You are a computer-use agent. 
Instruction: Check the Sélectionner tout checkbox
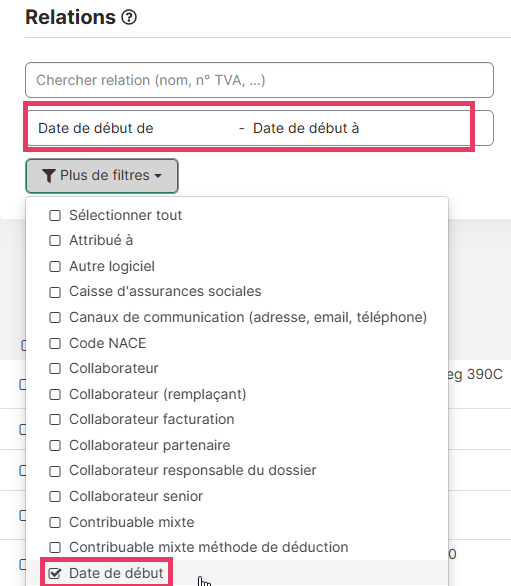pos(55,215)
